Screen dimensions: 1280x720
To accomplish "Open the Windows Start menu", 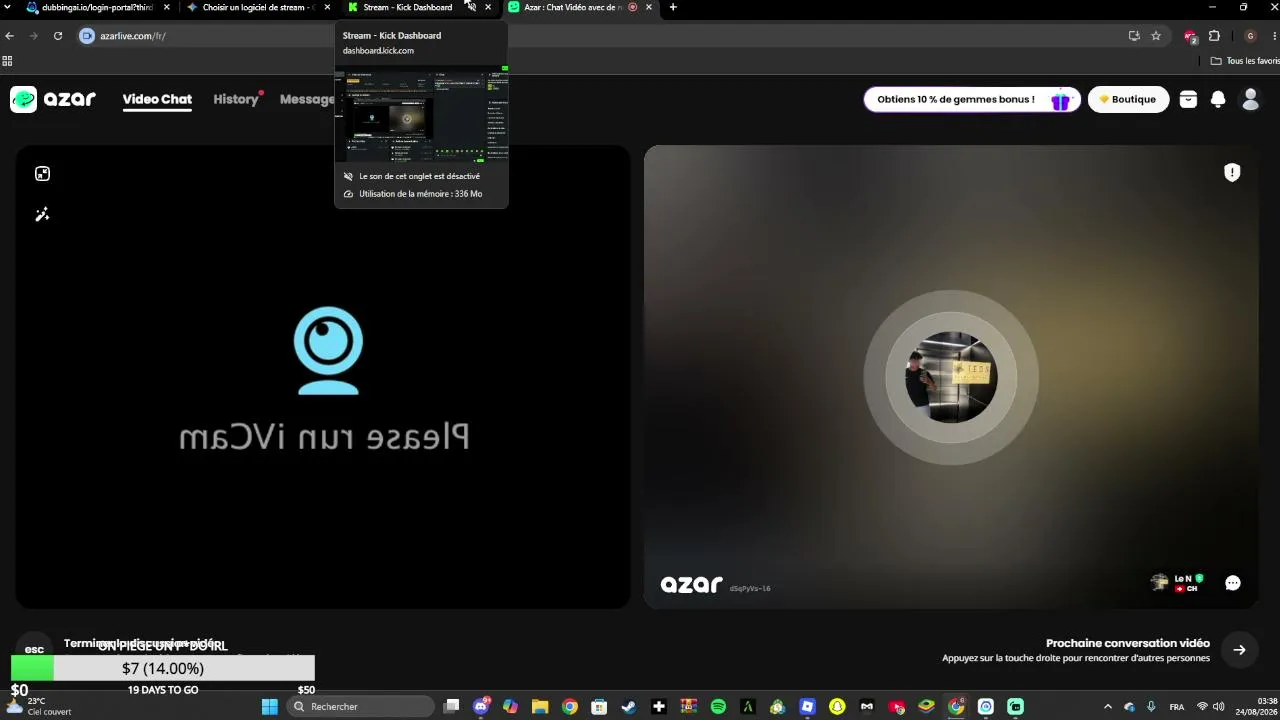I will pos(270,707).
